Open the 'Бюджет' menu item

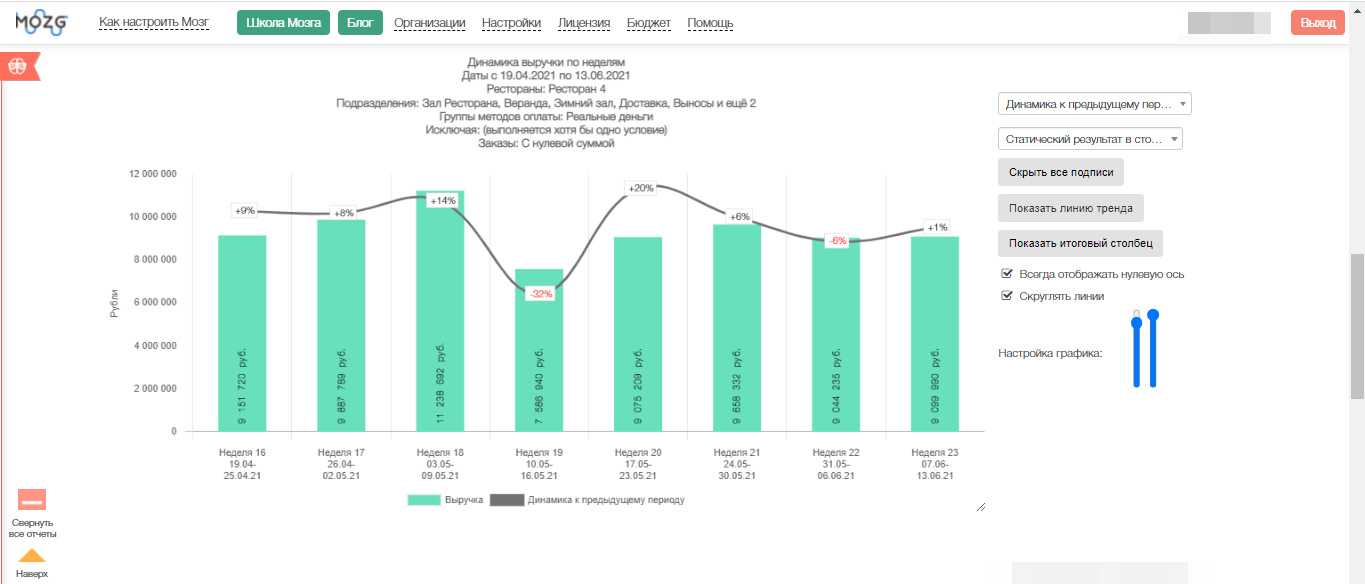649,23
